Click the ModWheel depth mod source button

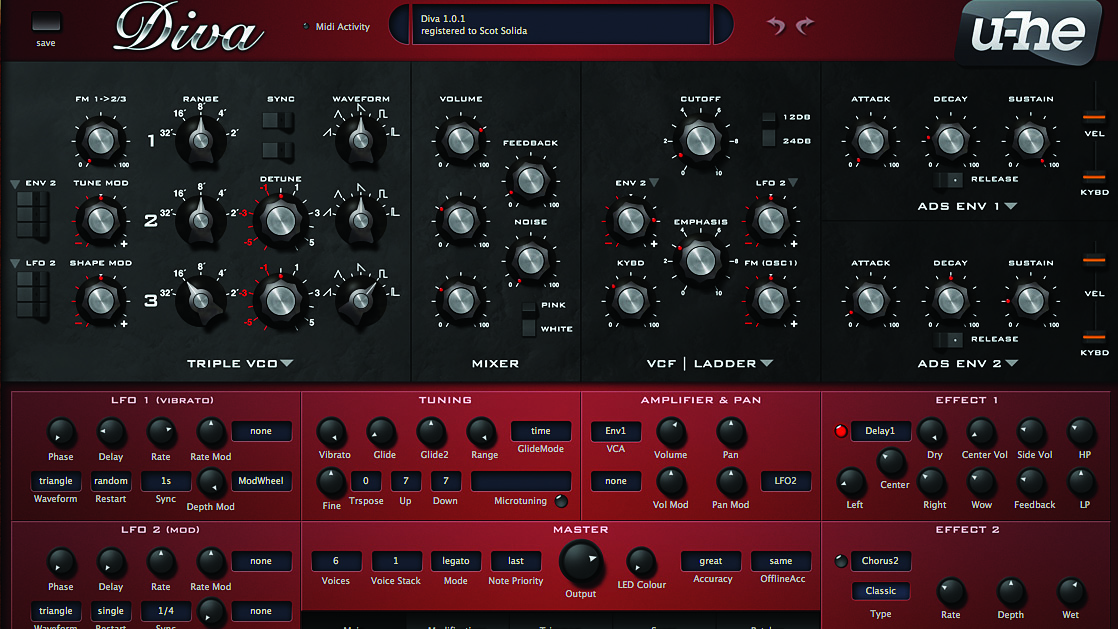click(x=261, y=481)
